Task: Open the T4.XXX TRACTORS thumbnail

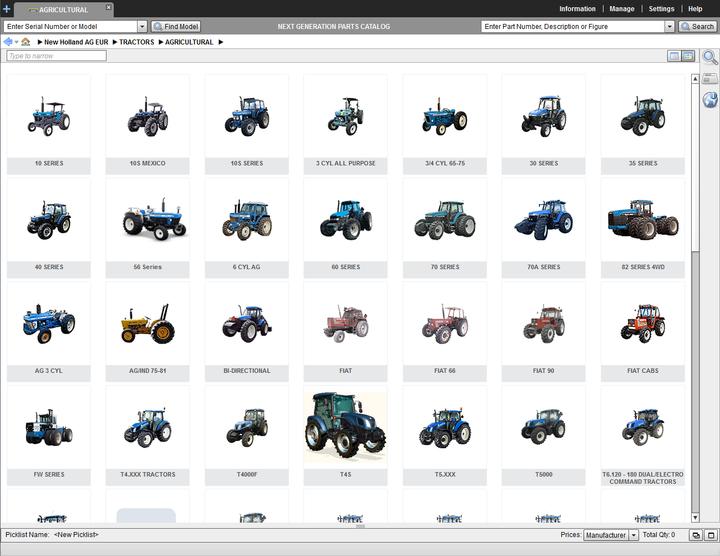Action: tap(147, 436)
